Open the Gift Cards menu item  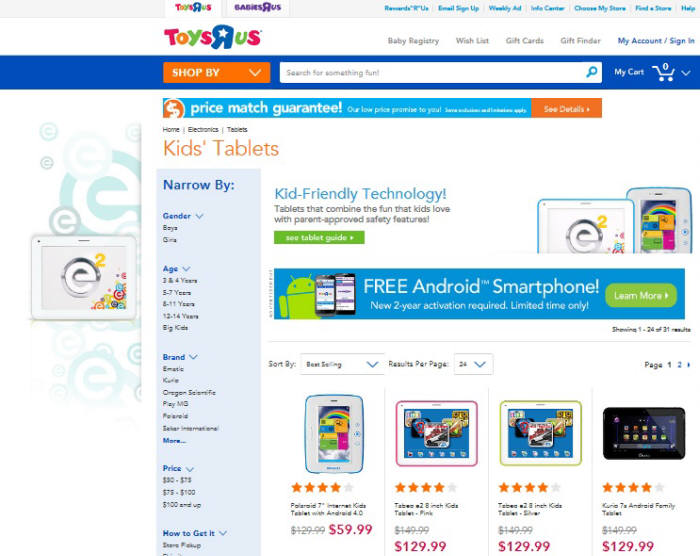[525, 41]
